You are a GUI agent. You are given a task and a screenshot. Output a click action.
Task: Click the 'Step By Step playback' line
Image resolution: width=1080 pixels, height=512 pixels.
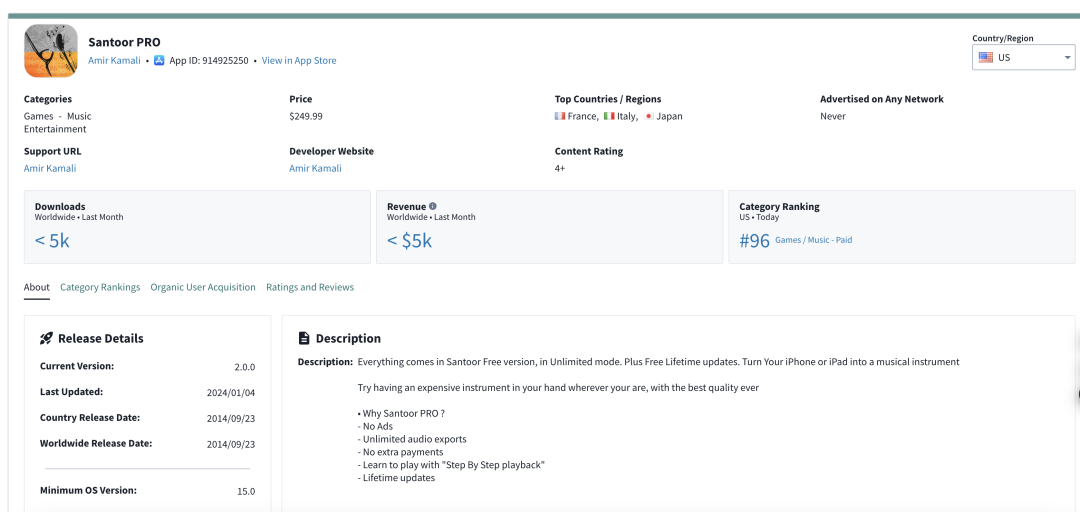tap(451, 464)
